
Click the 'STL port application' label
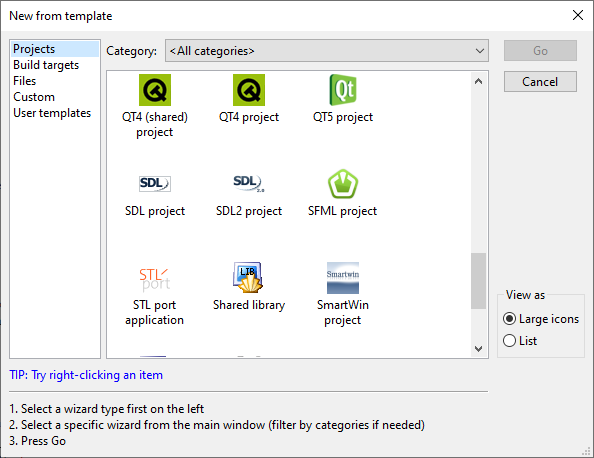[155, 313]
